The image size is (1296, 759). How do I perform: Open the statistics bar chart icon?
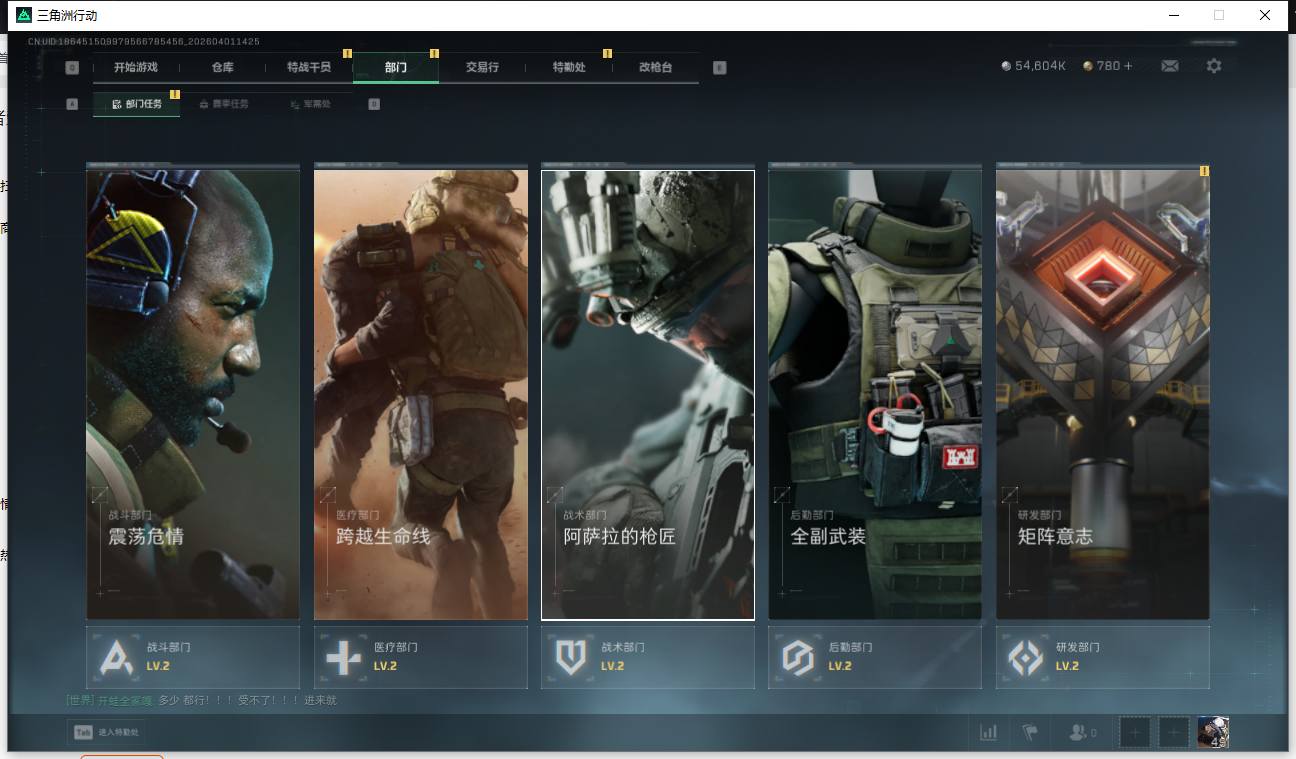pos(988,733)
